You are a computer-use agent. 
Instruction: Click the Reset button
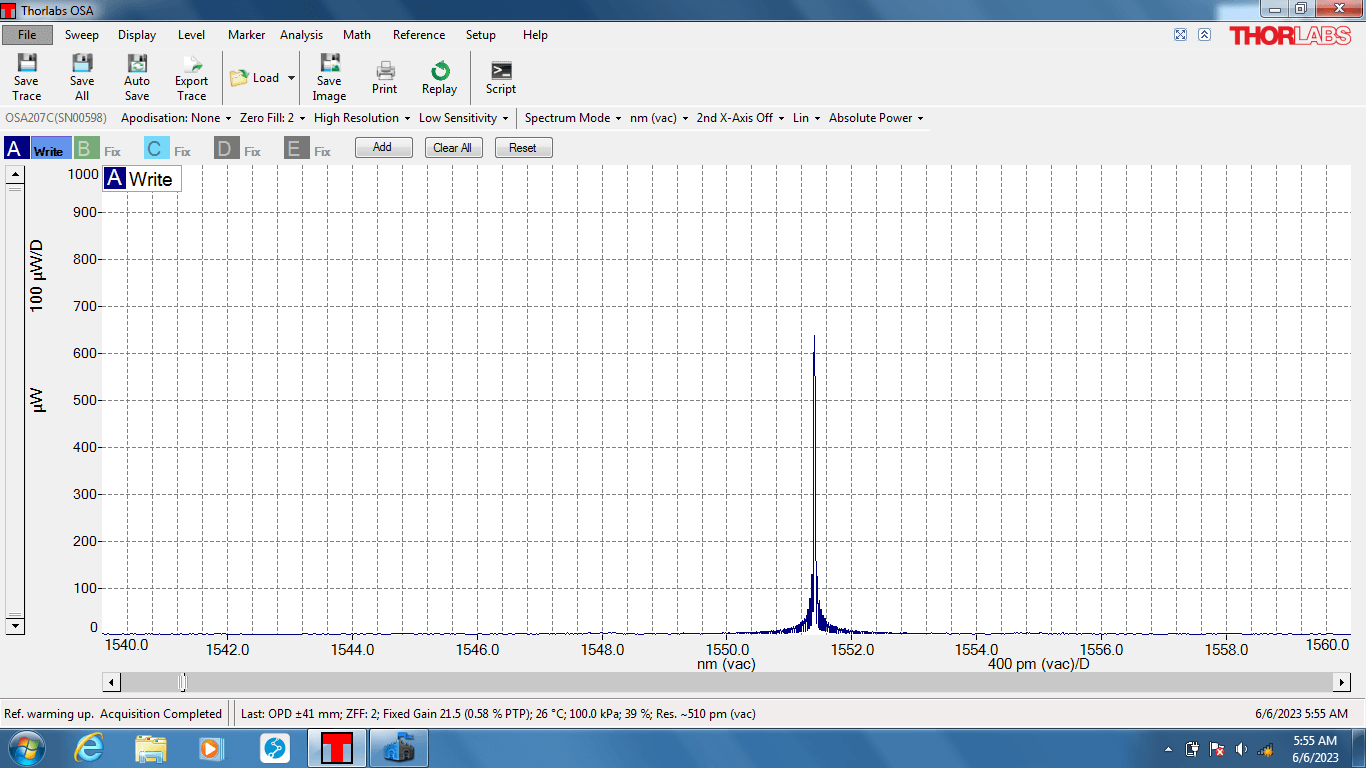(x=523, y=148)
